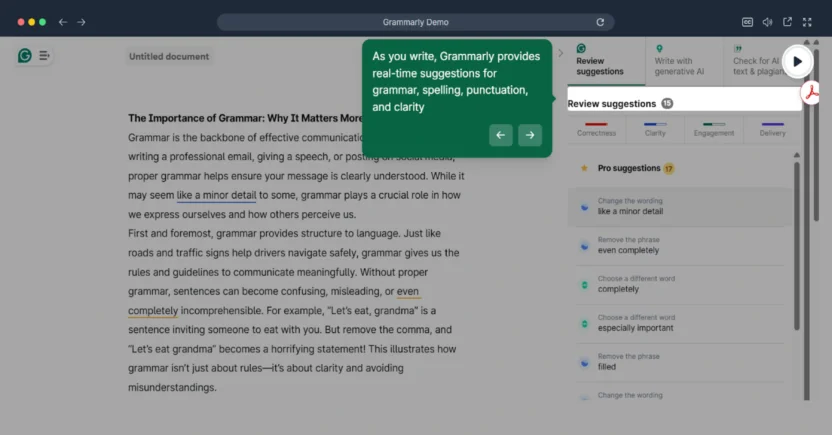Click blue icon beside 'filled'
This screenshot has height=435, width=832.
[584, 363]
